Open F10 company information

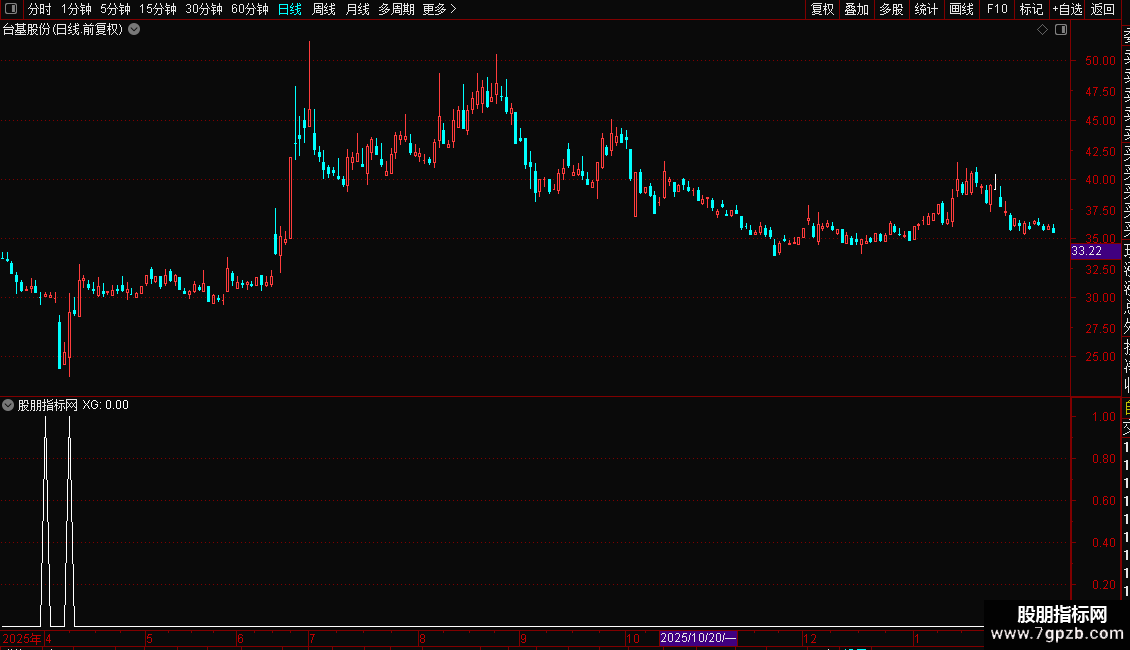pos(997,9)
